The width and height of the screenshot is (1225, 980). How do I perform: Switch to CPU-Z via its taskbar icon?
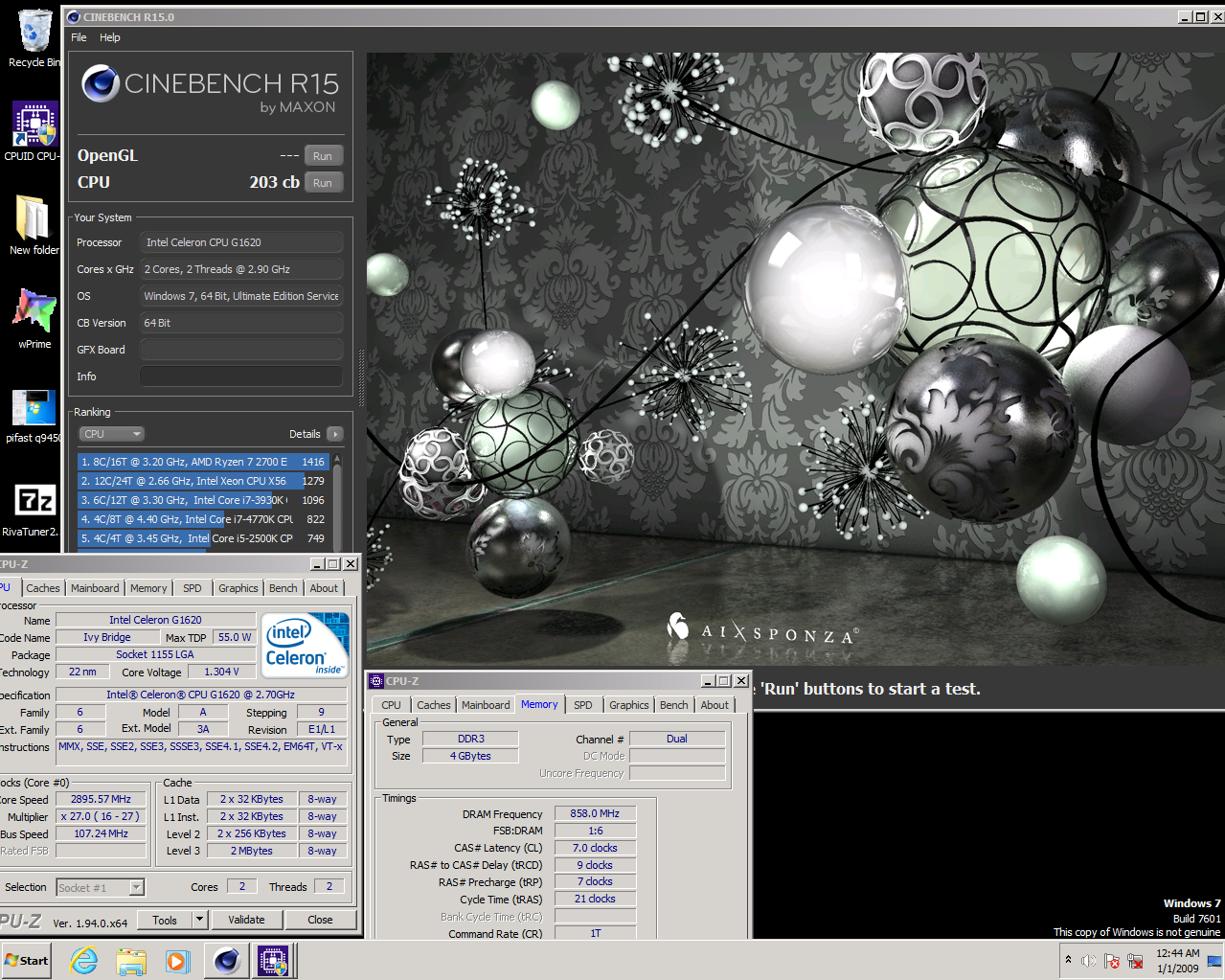tap(274, 960)
